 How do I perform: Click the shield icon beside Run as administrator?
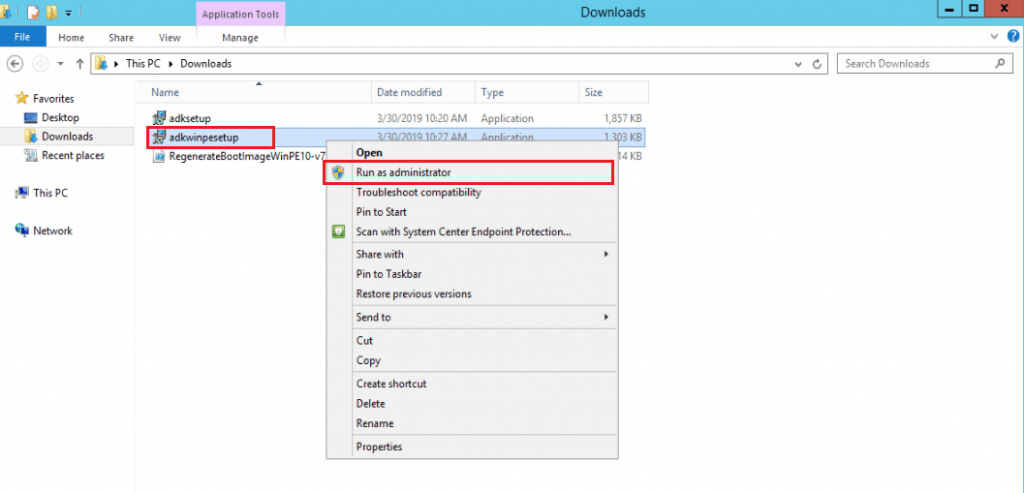(338, 172)
